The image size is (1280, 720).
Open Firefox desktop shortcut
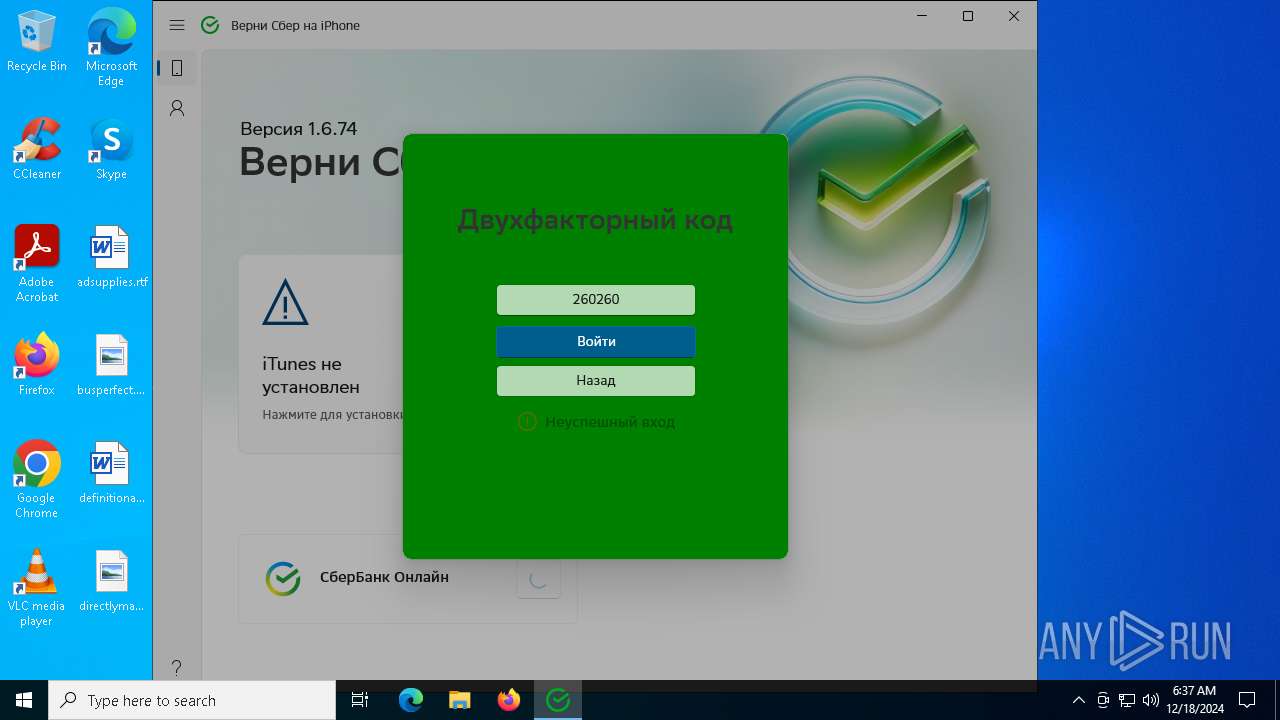pos(37,365)
